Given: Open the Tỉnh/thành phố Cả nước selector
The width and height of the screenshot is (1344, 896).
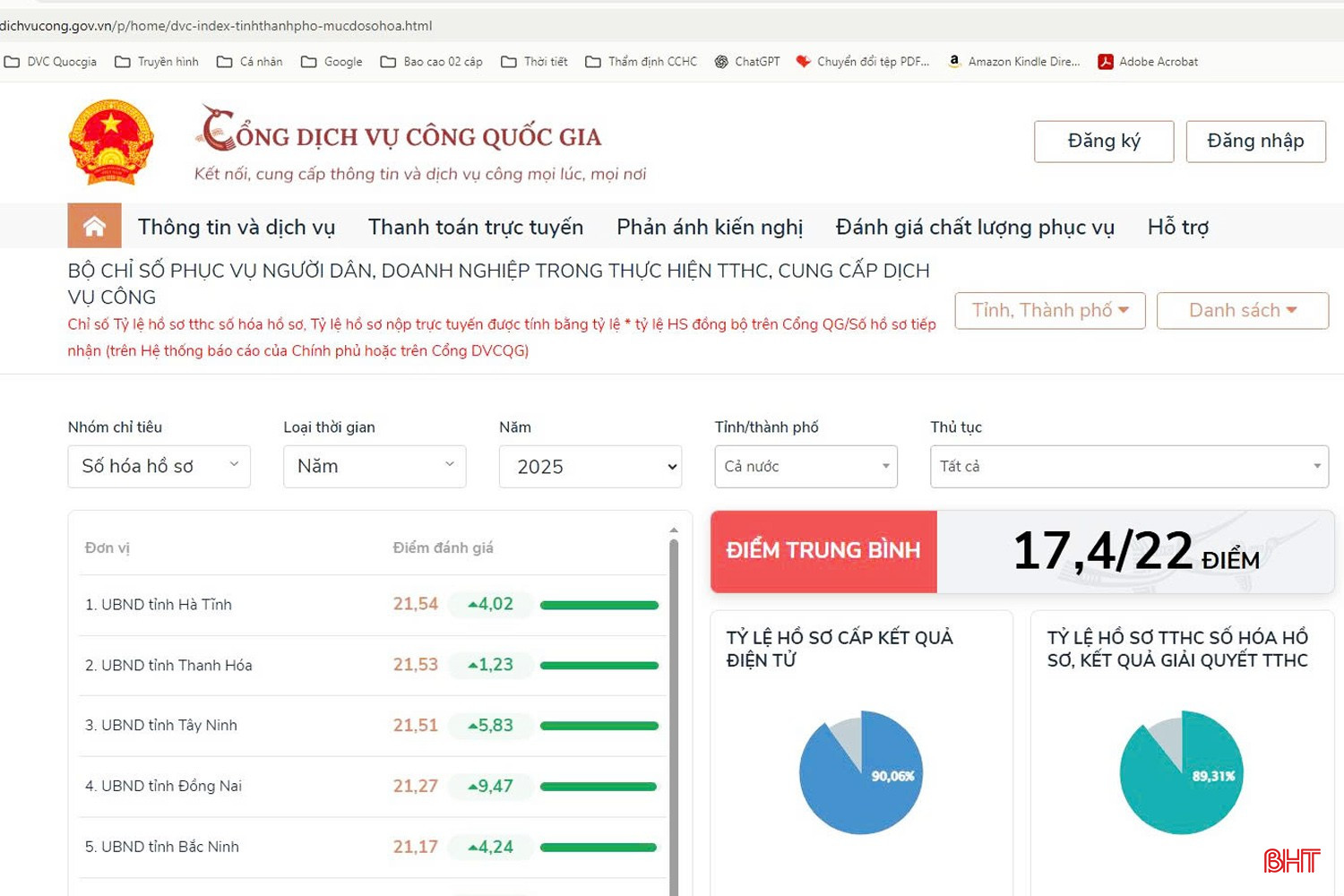Looking at the screenshot, I should 806,467.
